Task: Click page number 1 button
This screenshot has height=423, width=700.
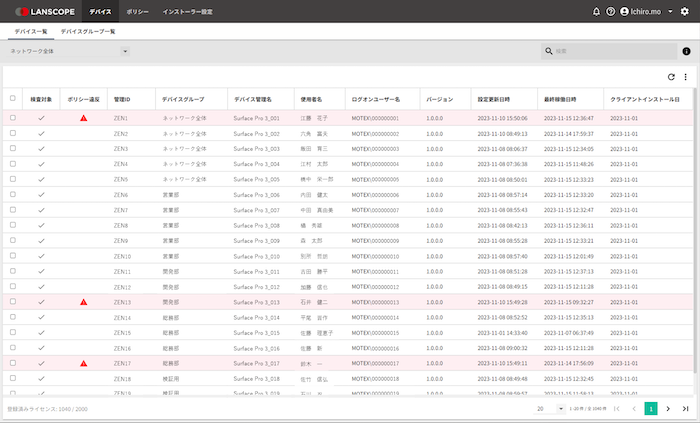Action: (651, 408)
